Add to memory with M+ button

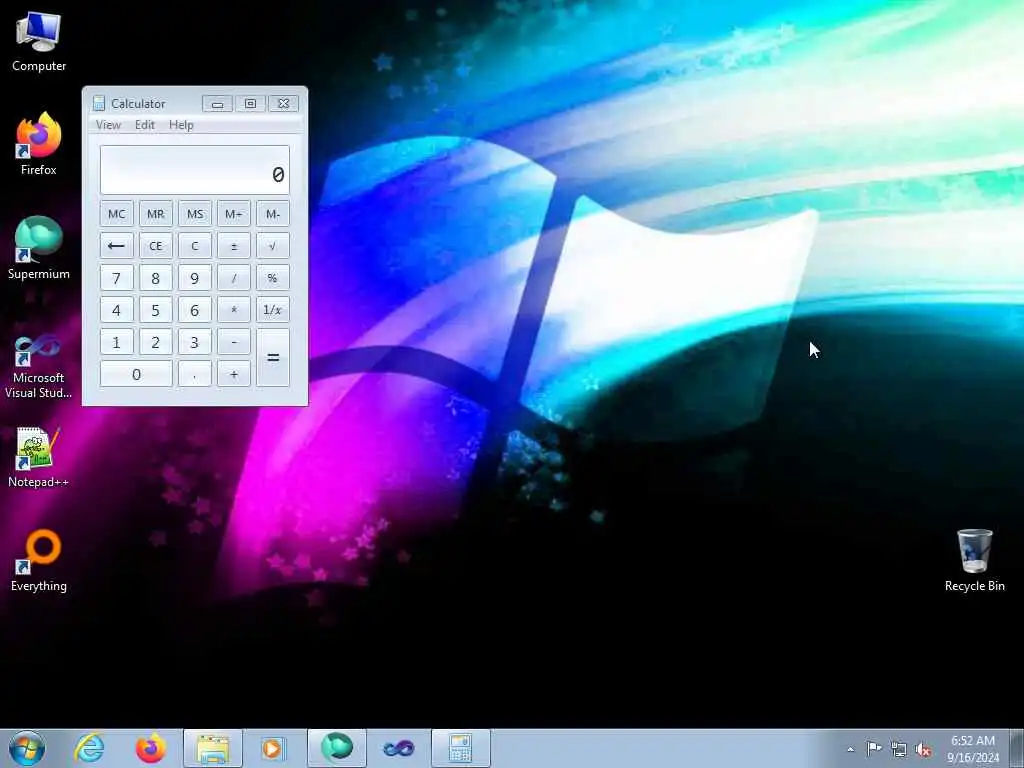[x=234, y=214]
